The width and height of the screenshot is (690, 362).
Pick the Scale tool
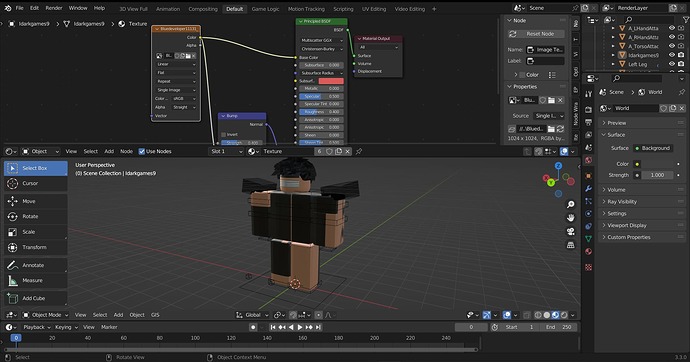point(36,232)
